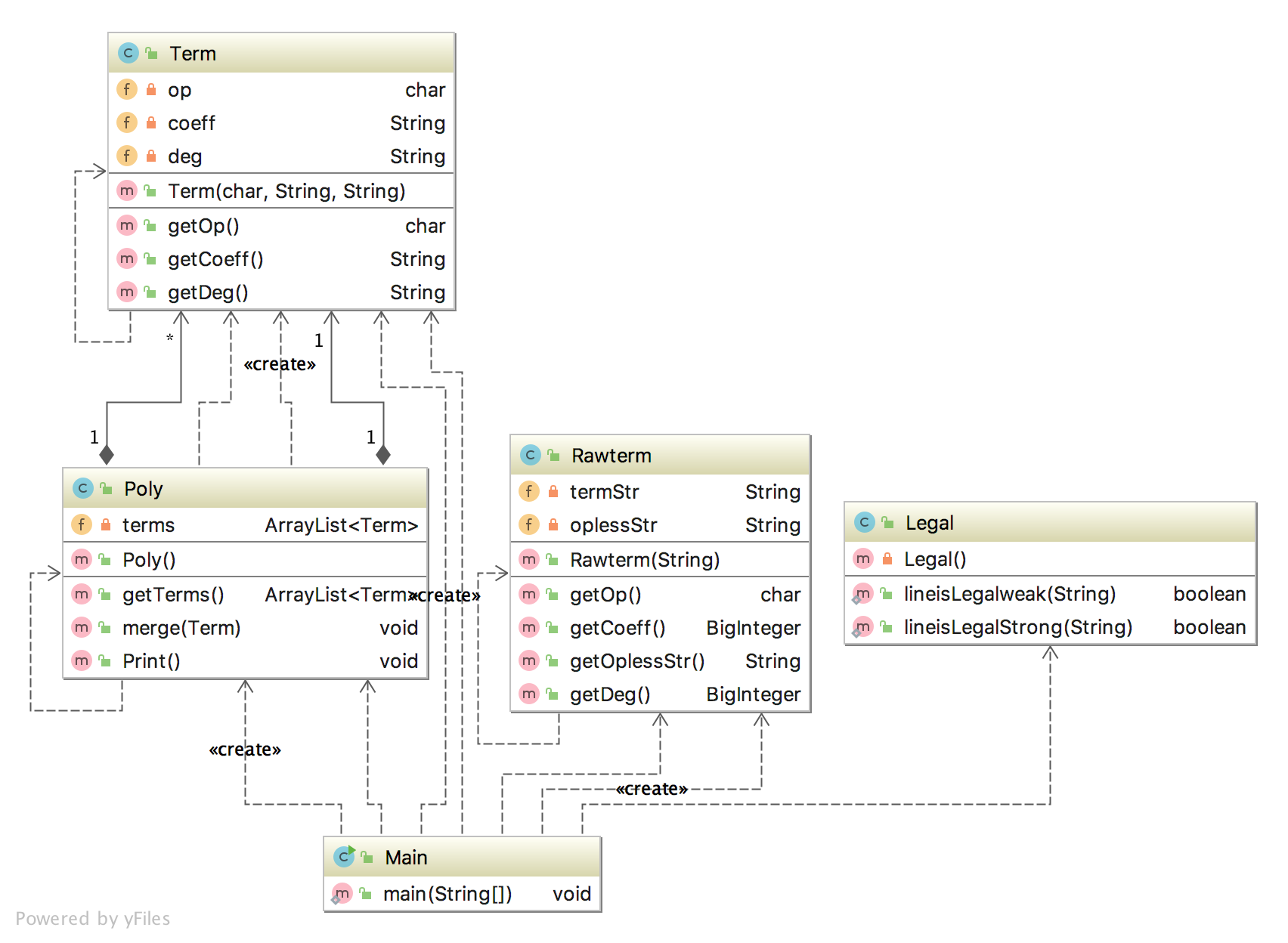The width and height of the screenshot is (1288, 943).
Task: Click the static method icon for lineisLegalweak(String)
Action: tap(862, 594)
